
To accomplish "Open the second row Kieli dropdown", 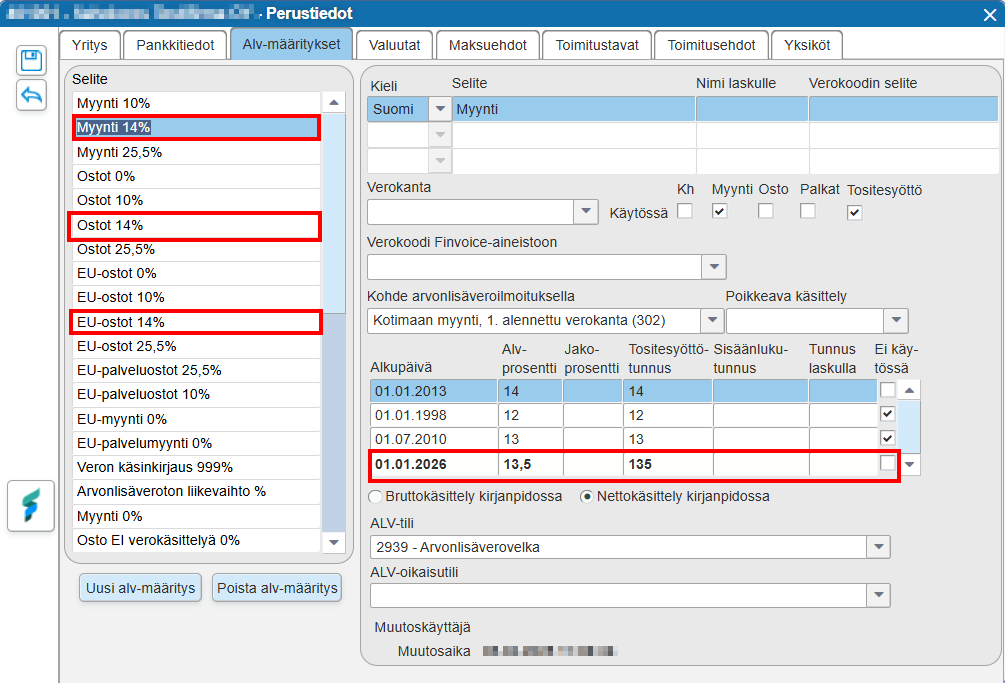I will point(440,135).
